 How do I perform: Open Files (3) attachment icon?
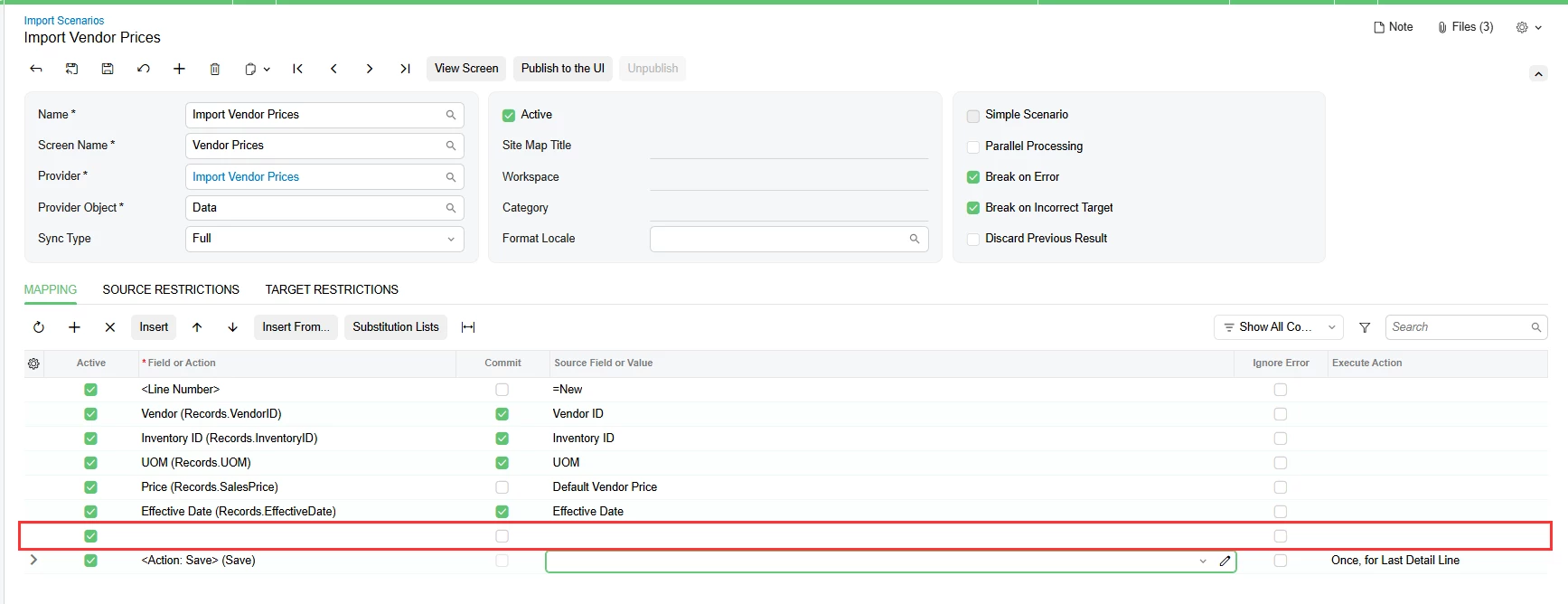pyautogui.click(x=1465, y=27)
